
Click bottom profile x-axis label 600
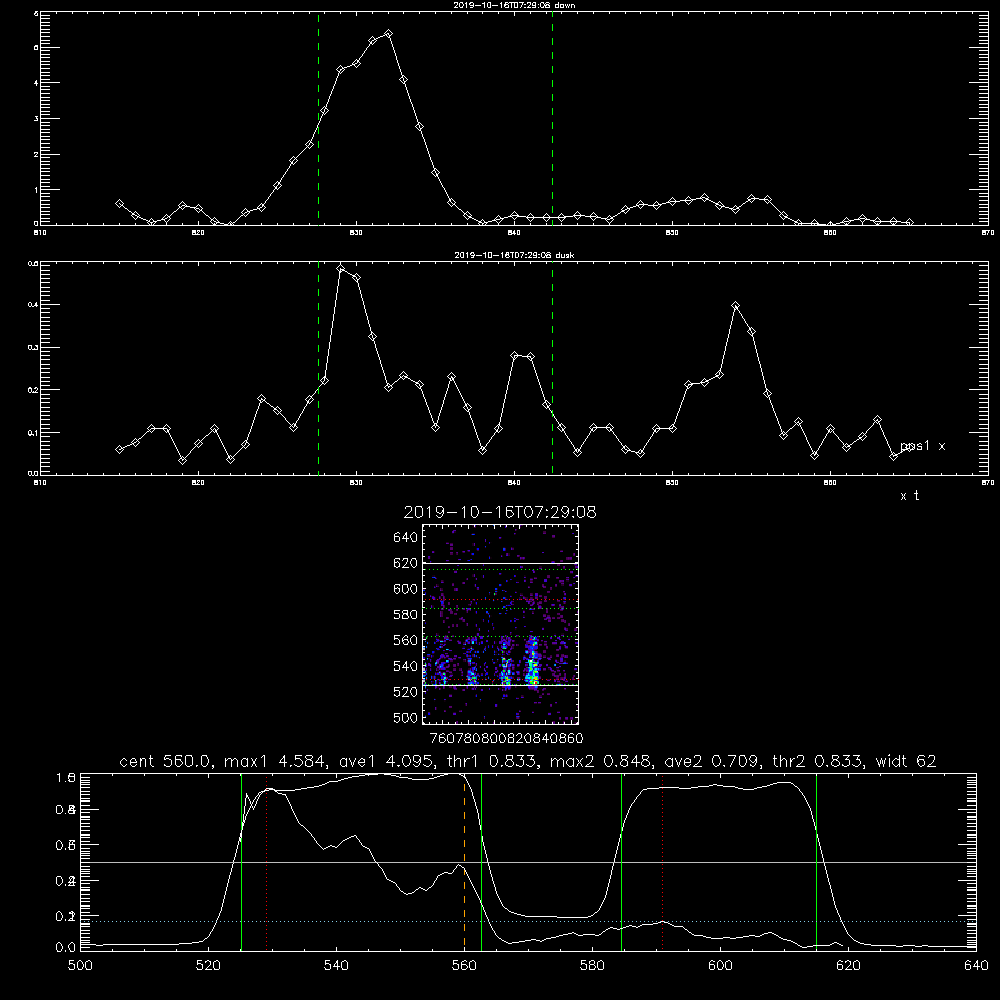721,966
